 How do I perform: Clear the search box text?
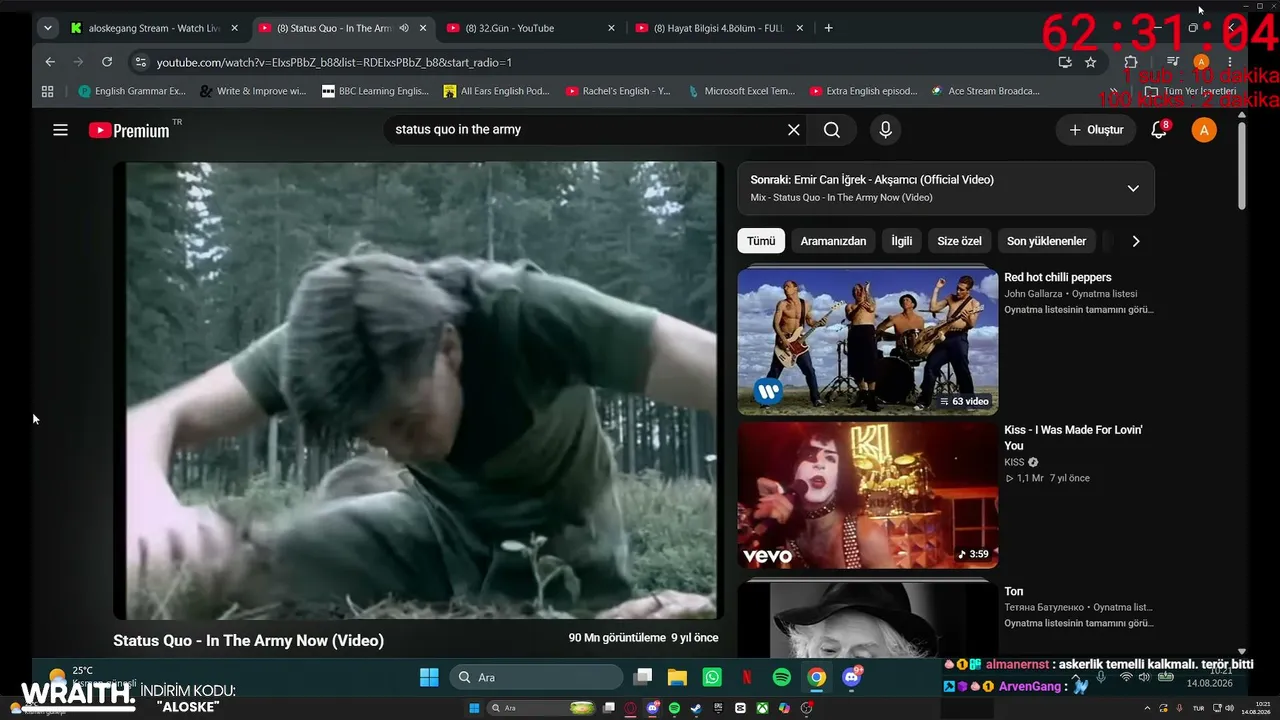coord(793,130)
